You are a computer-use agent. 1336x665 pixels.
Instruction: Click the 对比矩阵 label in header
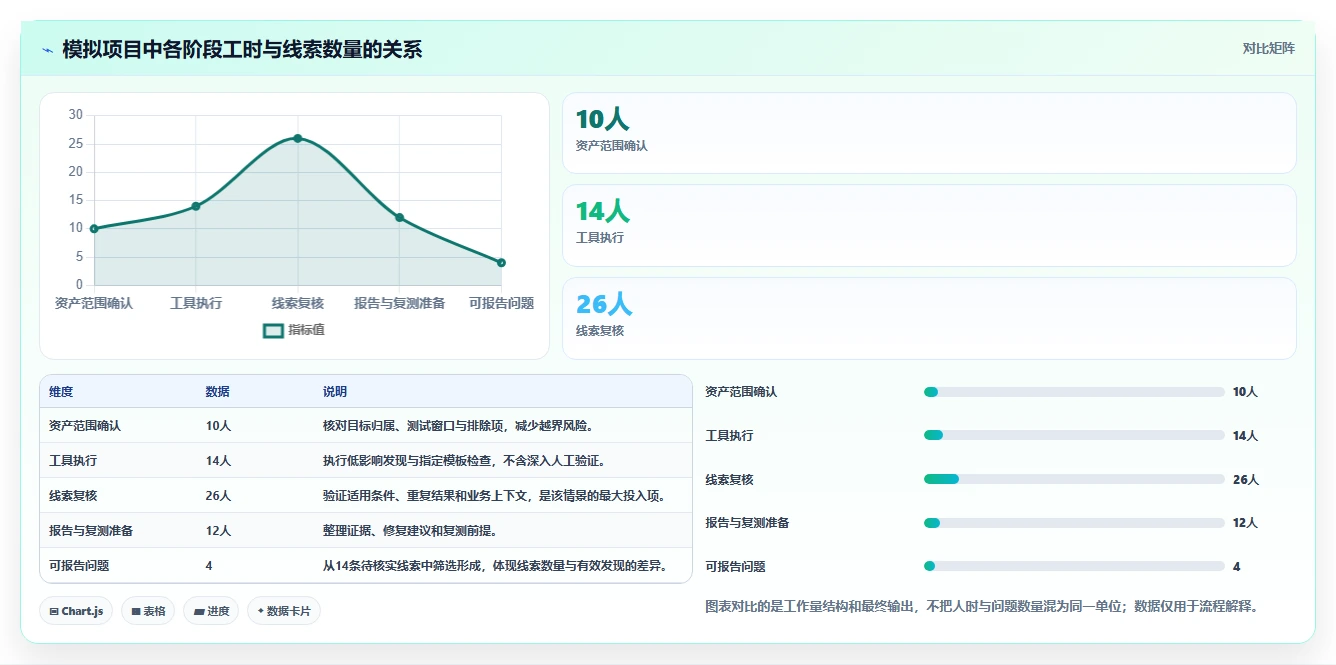1268,48
